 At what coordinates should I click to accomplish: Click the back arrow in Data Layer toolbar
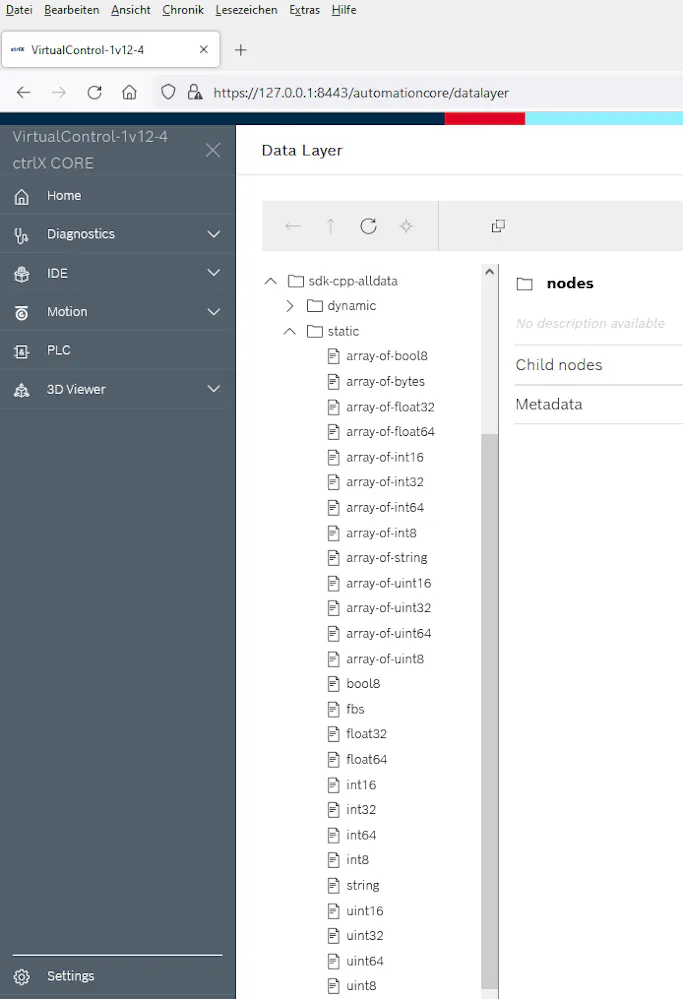pos(293,226)
